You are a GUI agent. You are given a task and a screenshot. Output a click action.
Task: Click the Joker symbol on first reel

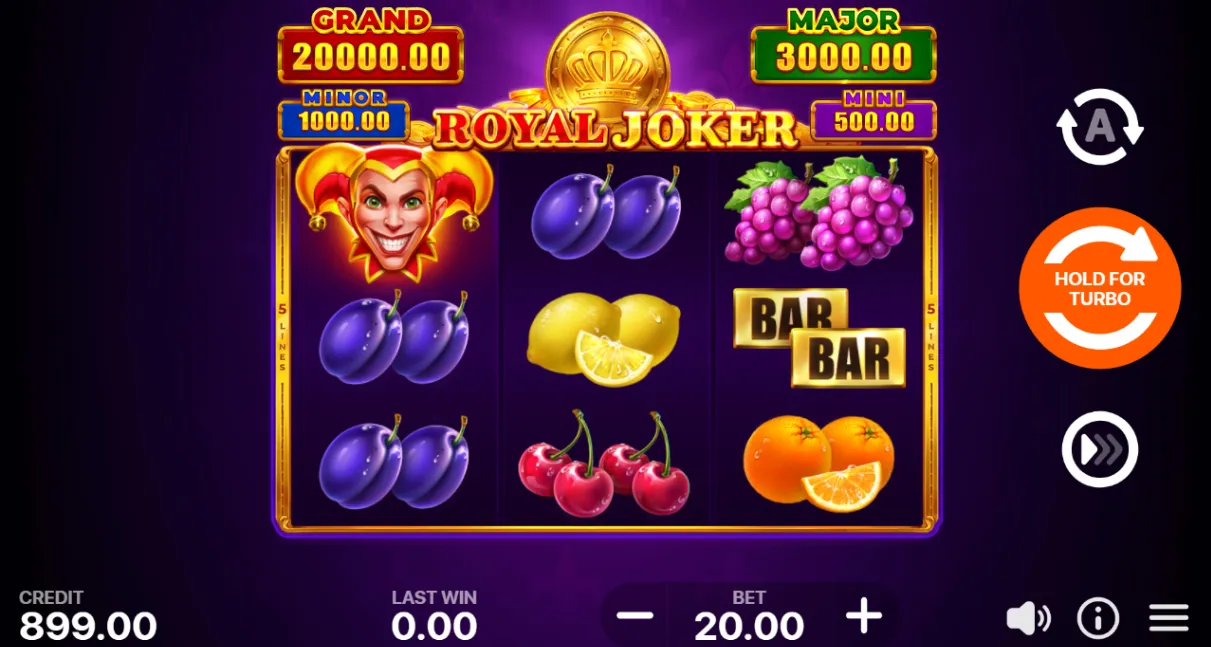pyautogui.click(x=393, y=213)
